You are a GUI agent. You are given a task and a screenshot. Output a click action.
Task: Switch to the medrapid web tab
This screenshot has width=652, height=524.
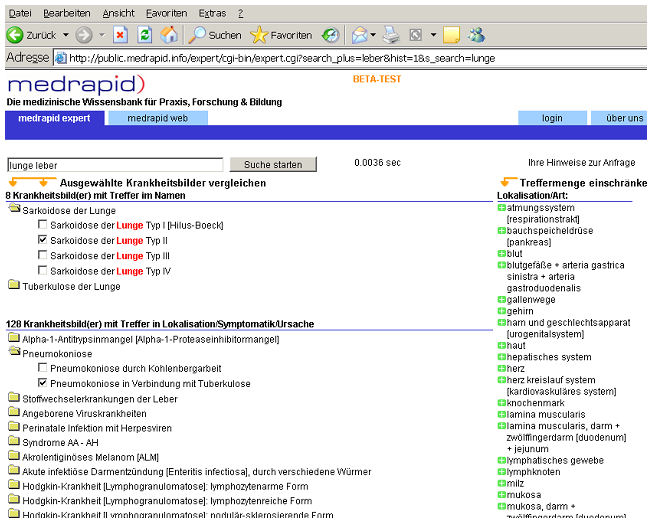[158, 118]
